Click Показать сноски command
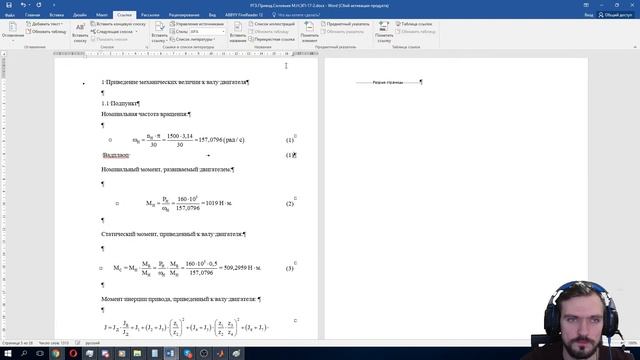The height and width of the screenshot is (360, 640). pyautogui.click(x=109, y=39)
